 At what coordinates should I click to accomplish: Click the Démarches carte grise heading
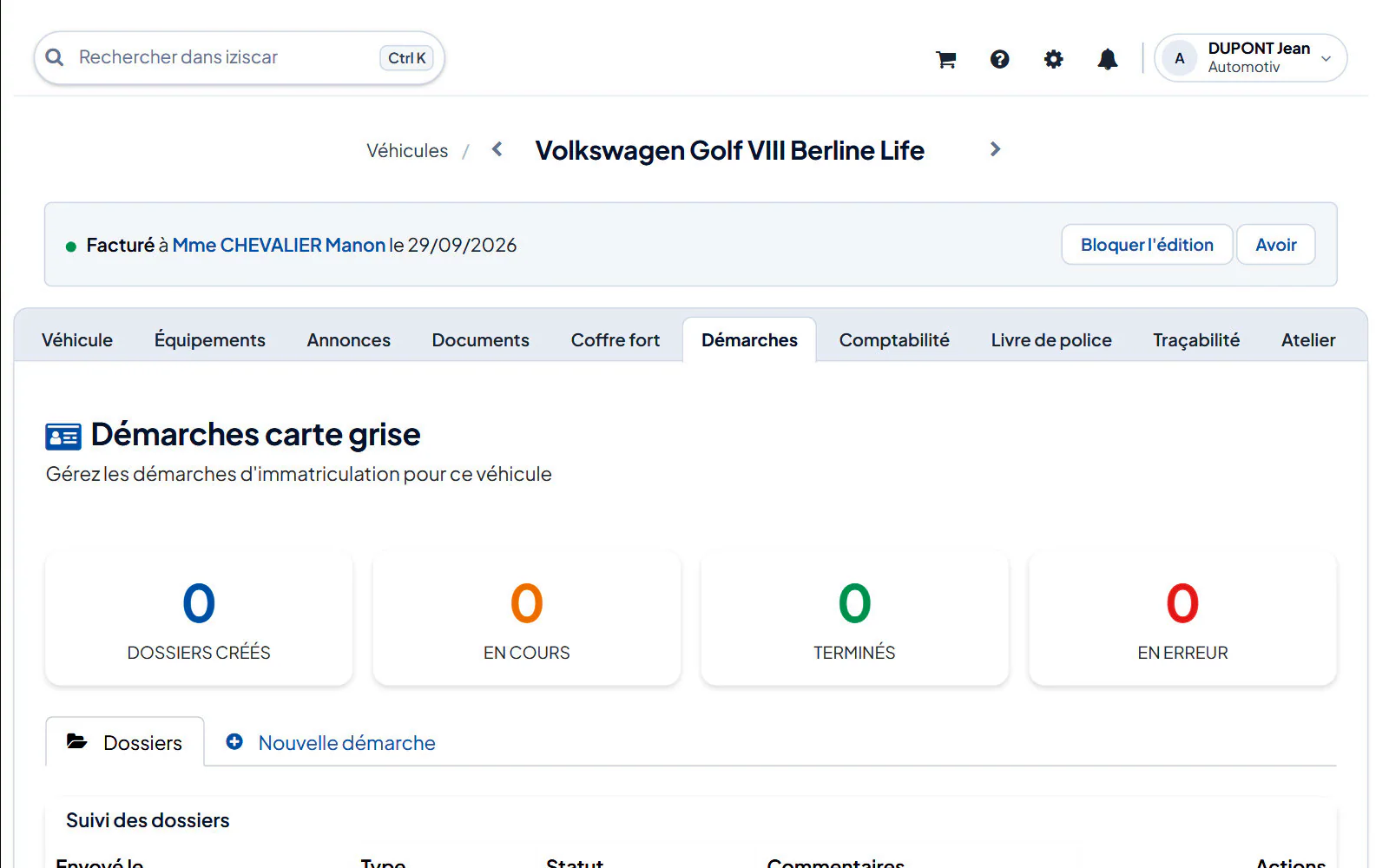pos(255,435)
